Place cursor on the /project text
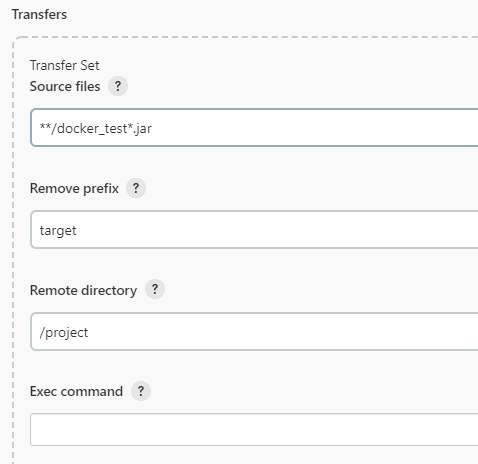The width and height of the screenshot is (478, 464). coord(64,333)
